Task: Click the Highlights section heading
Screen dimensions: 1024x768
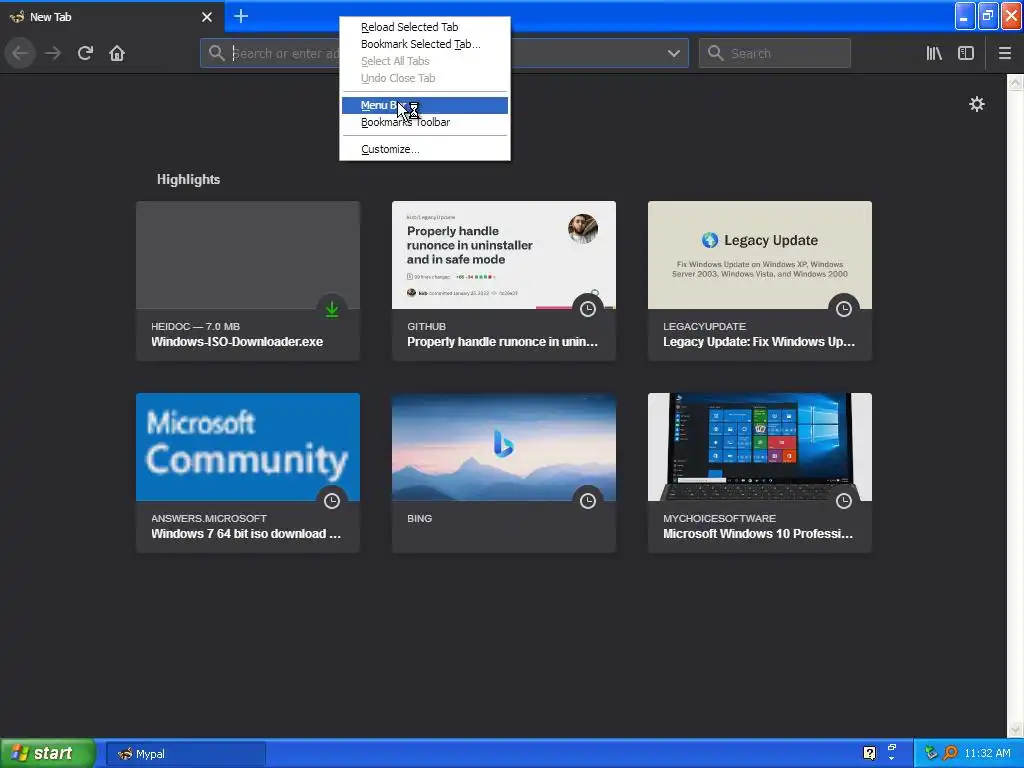Action: pyautogui.click(x=188, y=180)
